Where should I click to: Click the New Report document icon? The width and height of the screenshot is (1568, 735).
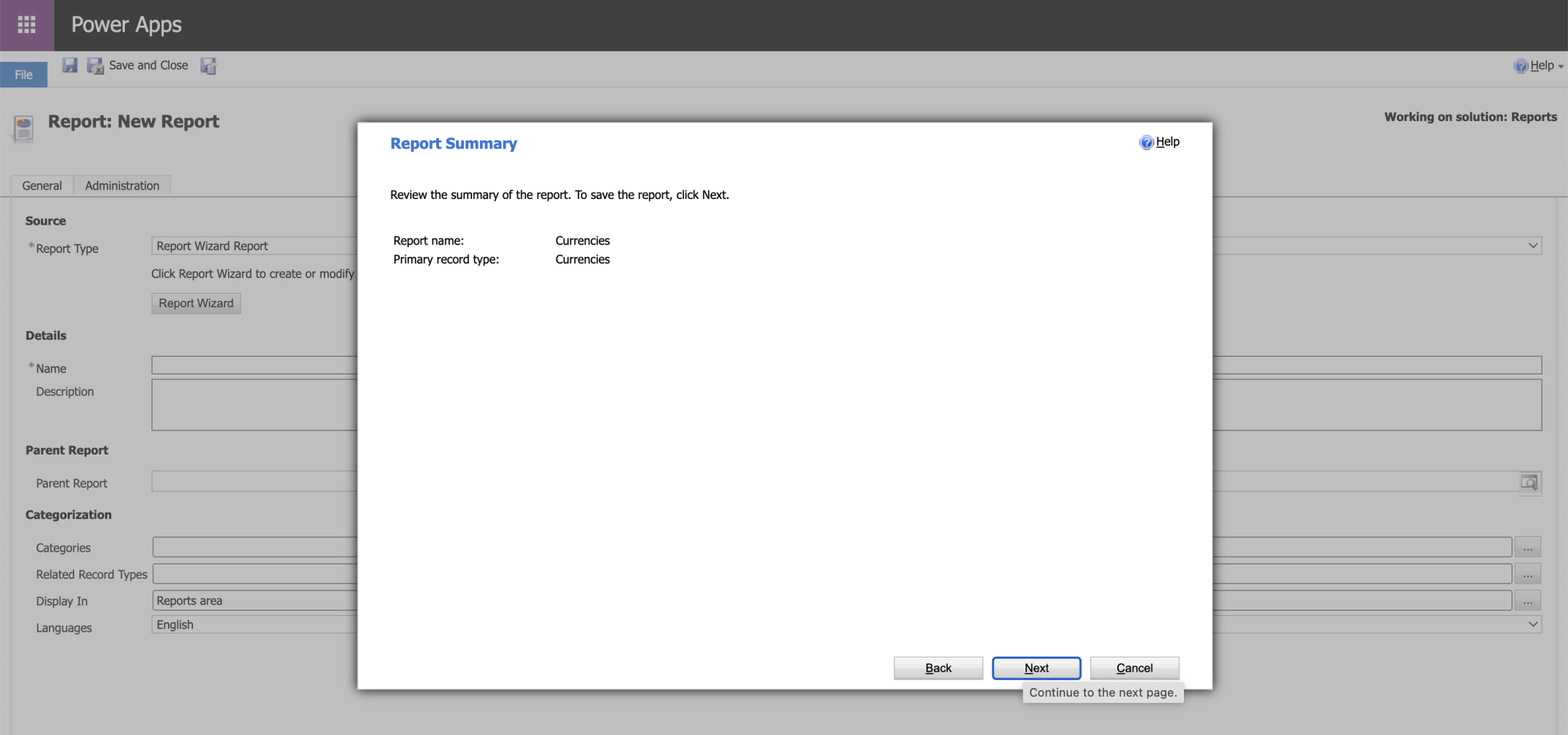[23, 128]
